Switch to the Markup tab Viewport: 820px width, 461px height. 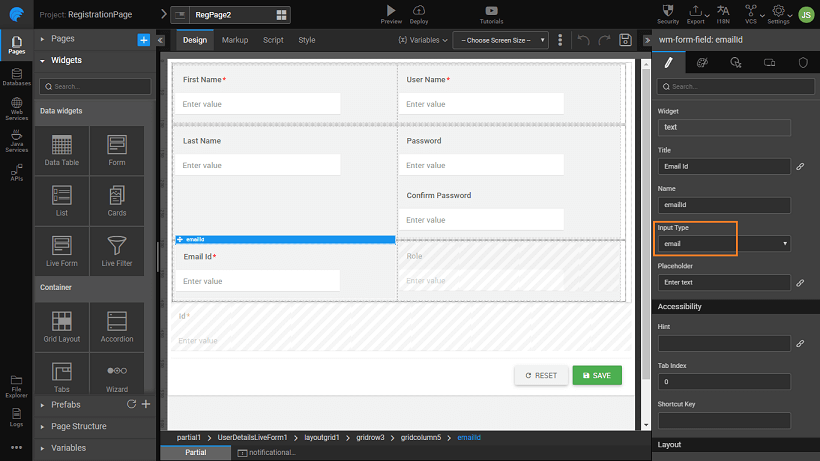(x=235, y=40)
